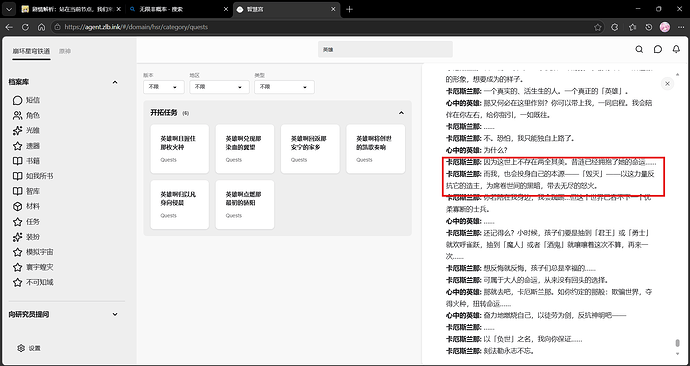Screen dimensions: 690x366
Task: Open the 材料 materials category
Action: [x=26, y=206]
